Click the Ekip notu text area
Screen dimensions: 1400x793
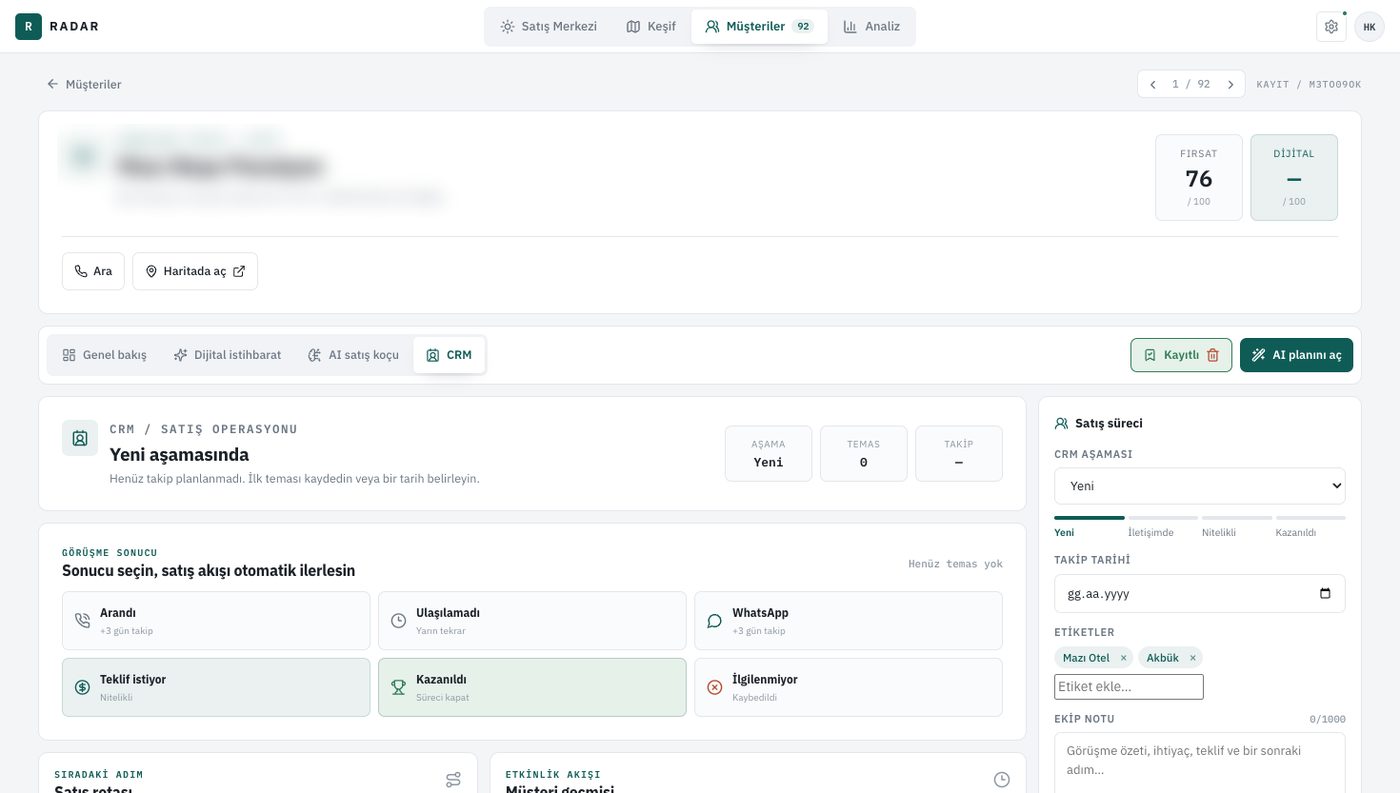tap(1200, 762)
